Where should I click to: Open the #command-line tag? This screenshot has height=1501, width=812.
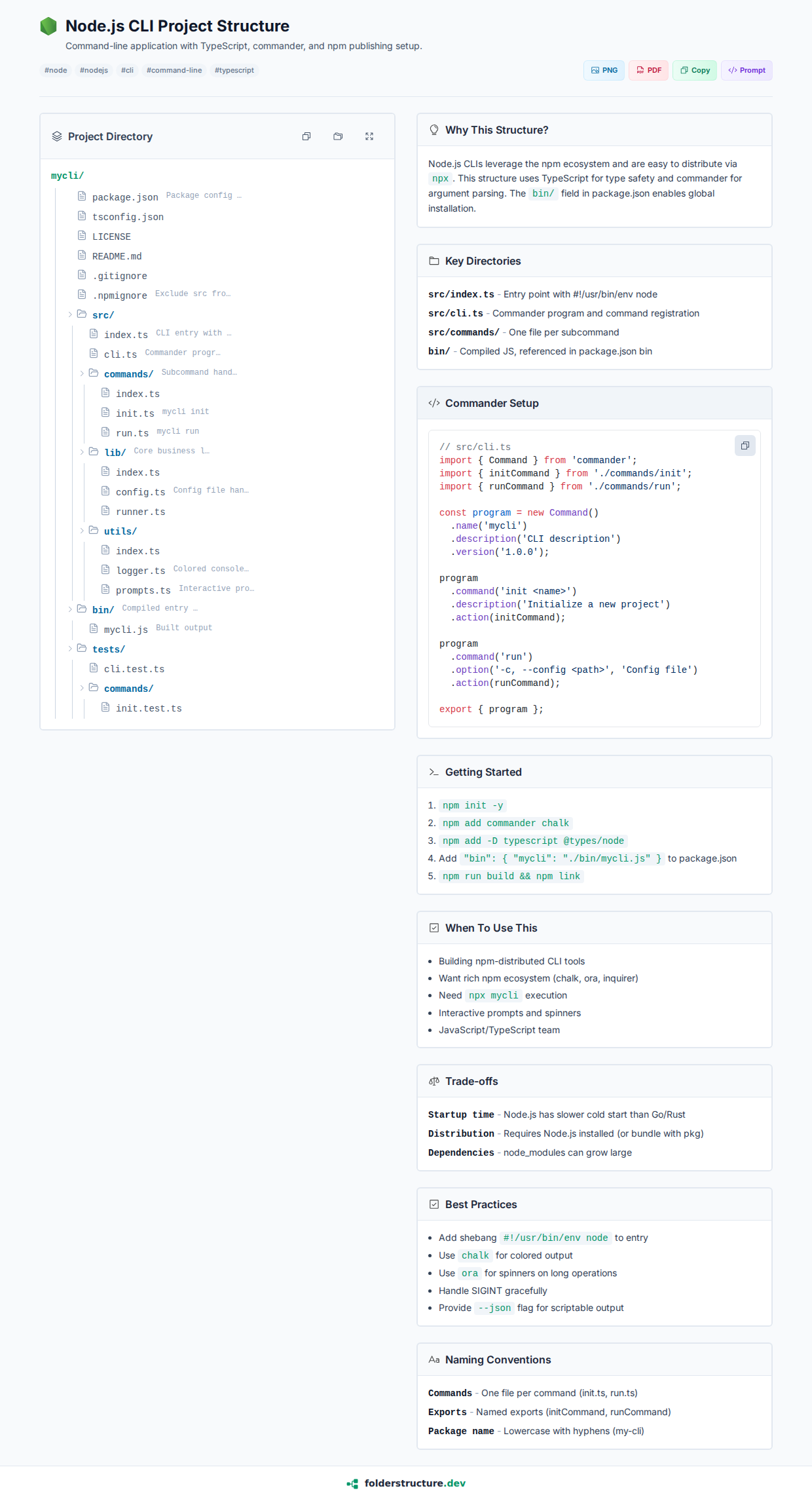coord(174,70)
